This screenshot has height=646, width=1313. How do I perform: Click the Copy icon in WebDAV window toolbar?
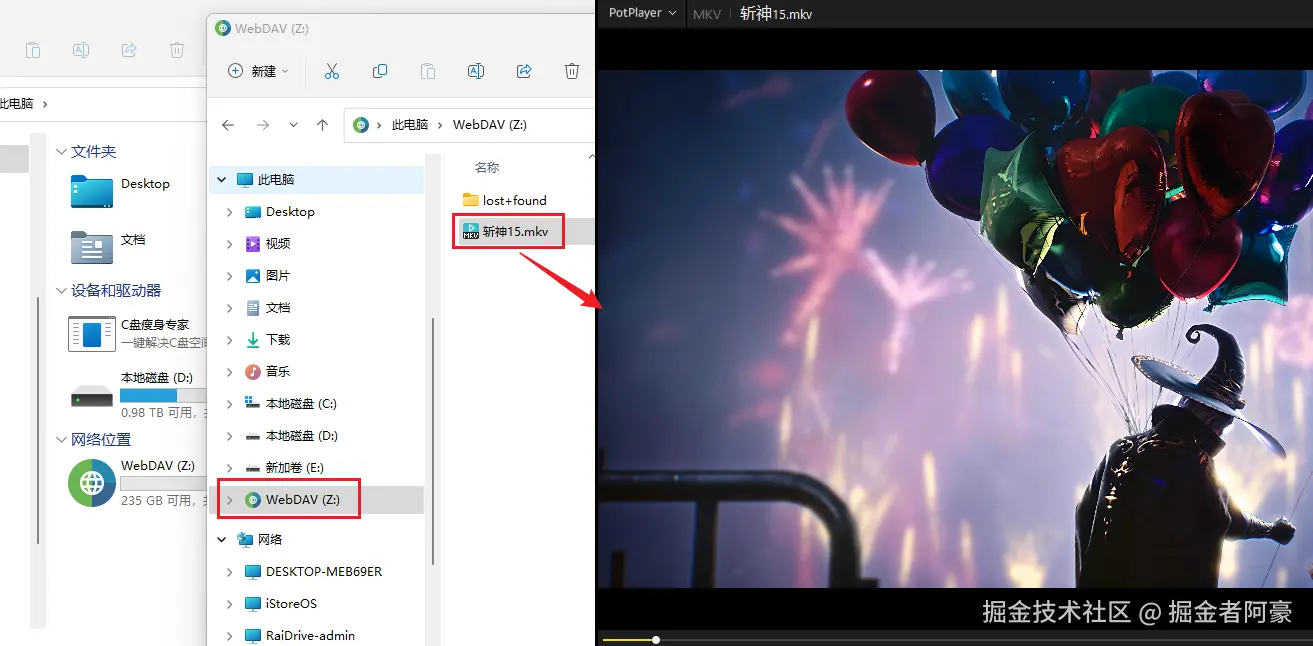pyautogui.click(x=380, y=71)
